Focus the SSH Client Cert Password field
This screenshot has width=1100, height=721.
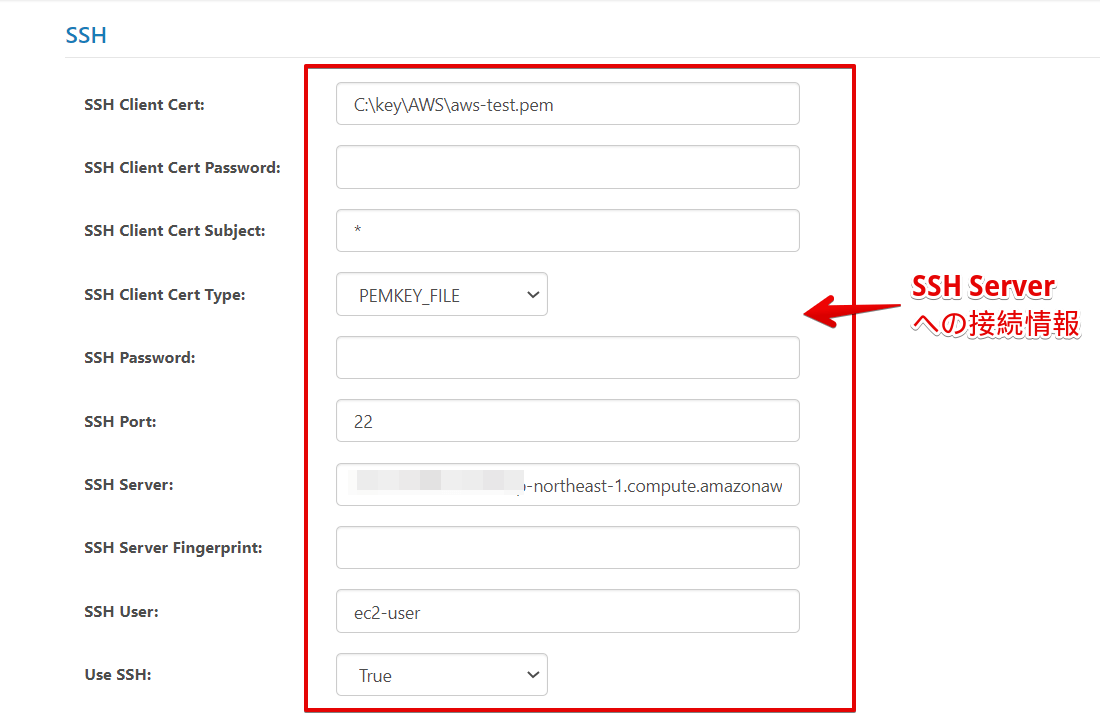pos(567,167)
